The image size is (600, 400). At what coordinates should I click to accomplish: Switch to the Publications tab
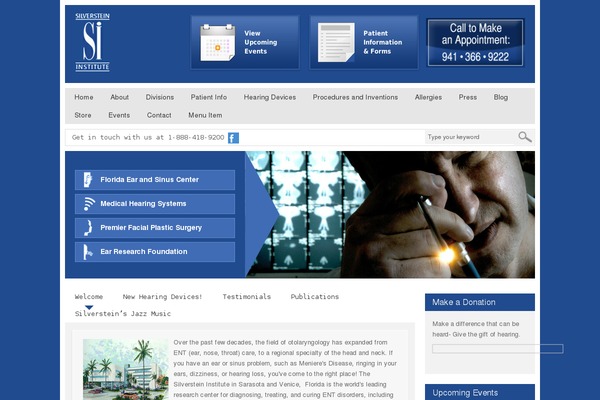pos(315,297)
